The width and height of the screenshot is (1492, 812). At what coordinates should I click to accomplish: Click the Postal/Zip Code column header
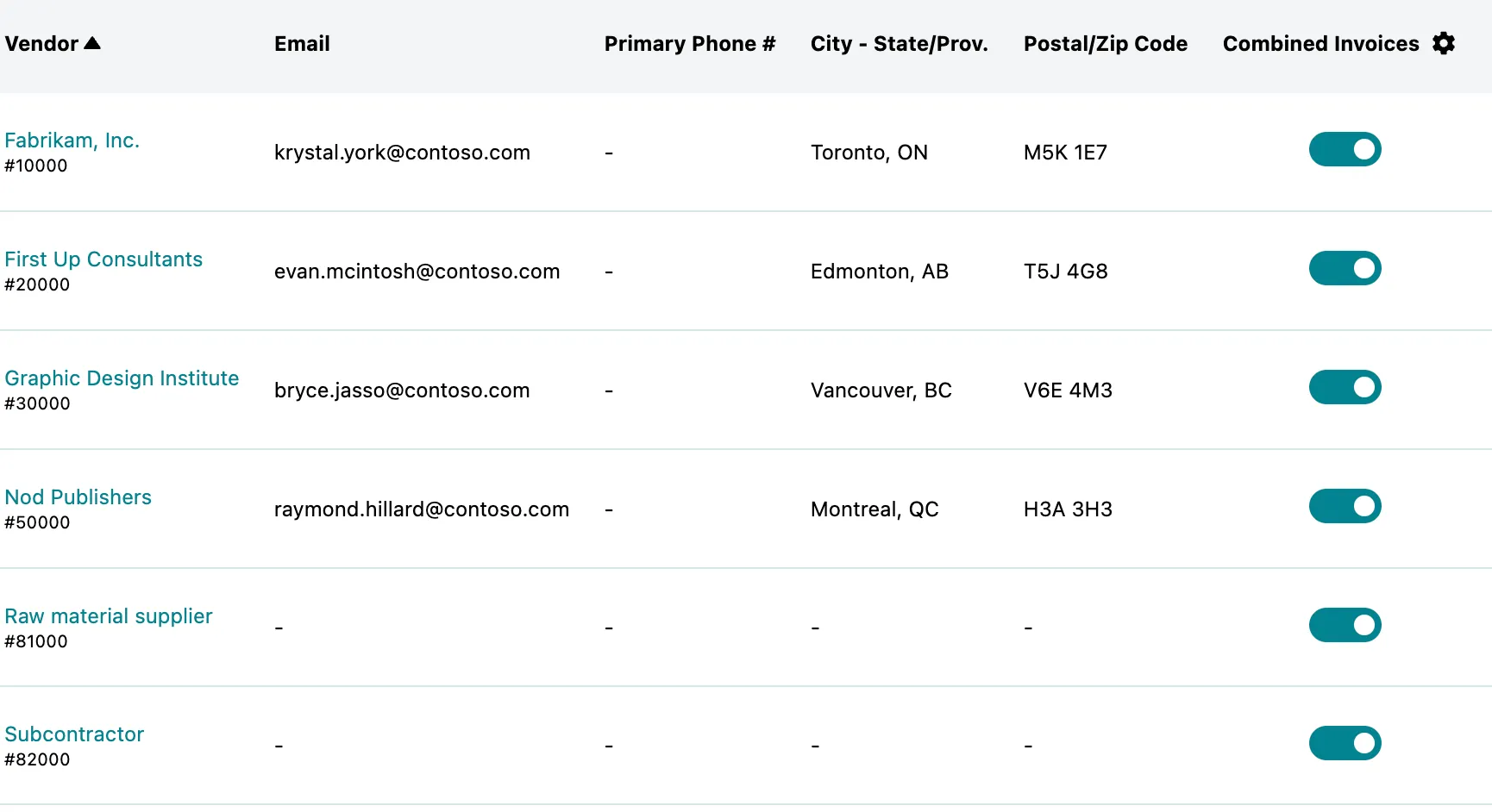1106,44
